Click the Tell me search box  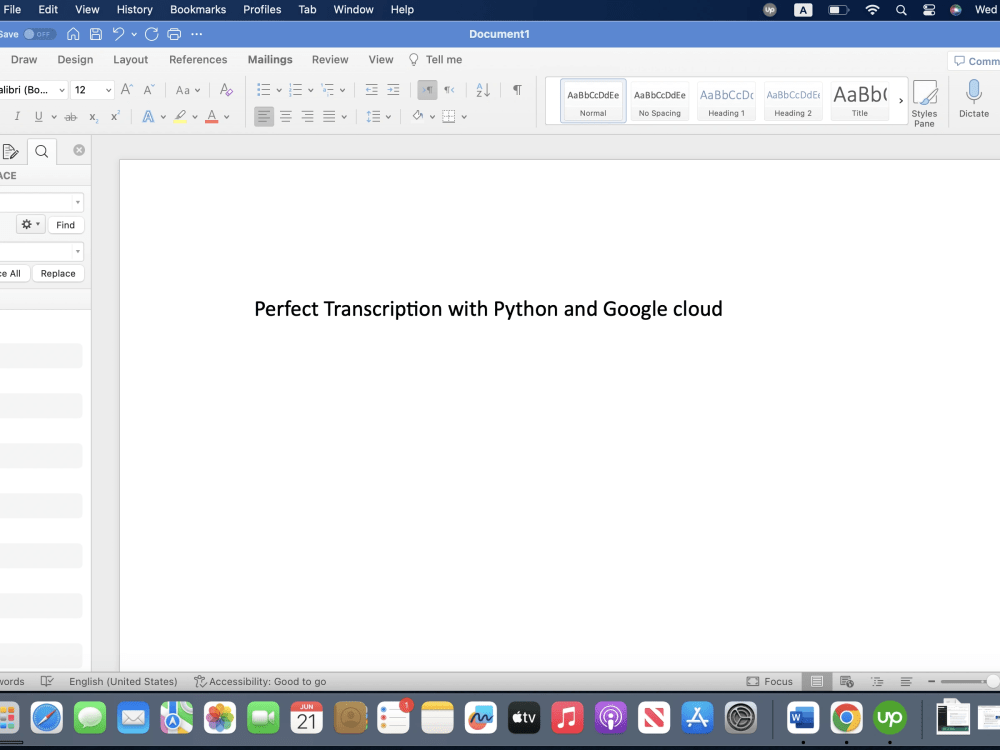point(436,60)
